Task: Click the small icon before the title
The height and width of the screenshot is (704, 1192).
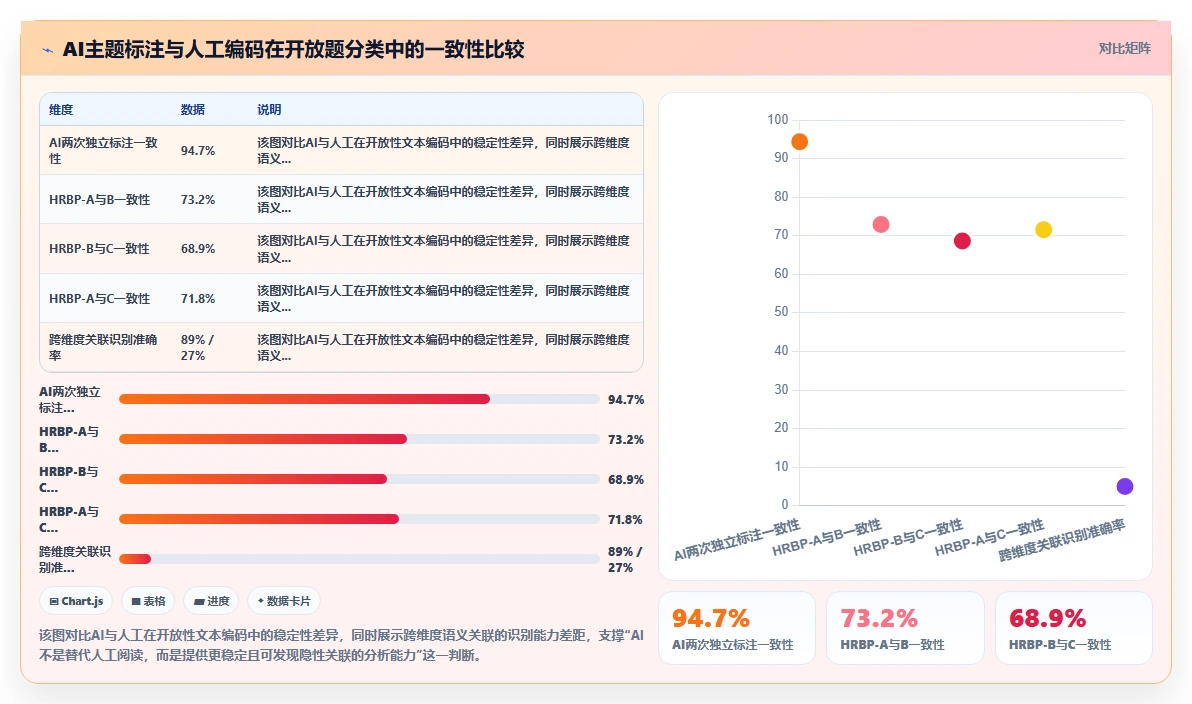Action: pos(47,50)
